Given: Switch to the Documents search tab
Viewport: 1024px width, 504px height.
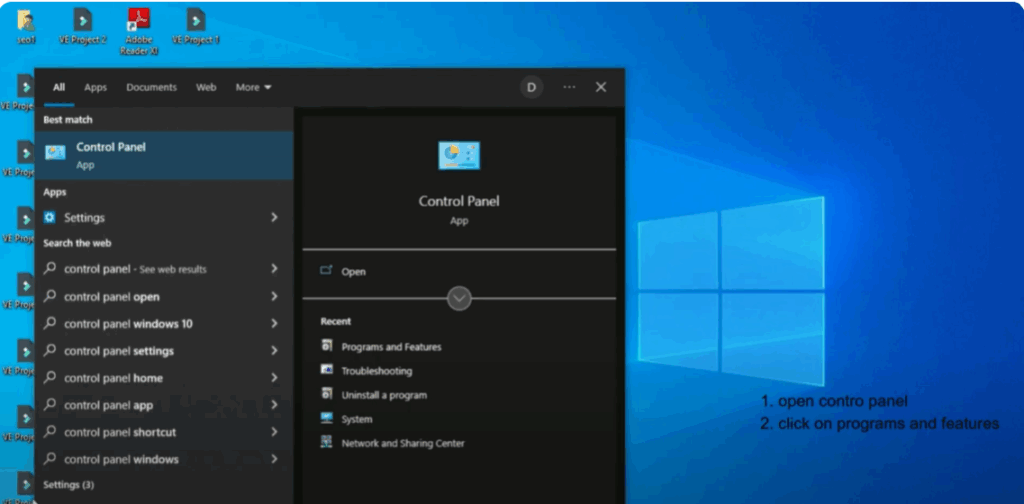Looking at the screenshot, I should pos(151,88).
